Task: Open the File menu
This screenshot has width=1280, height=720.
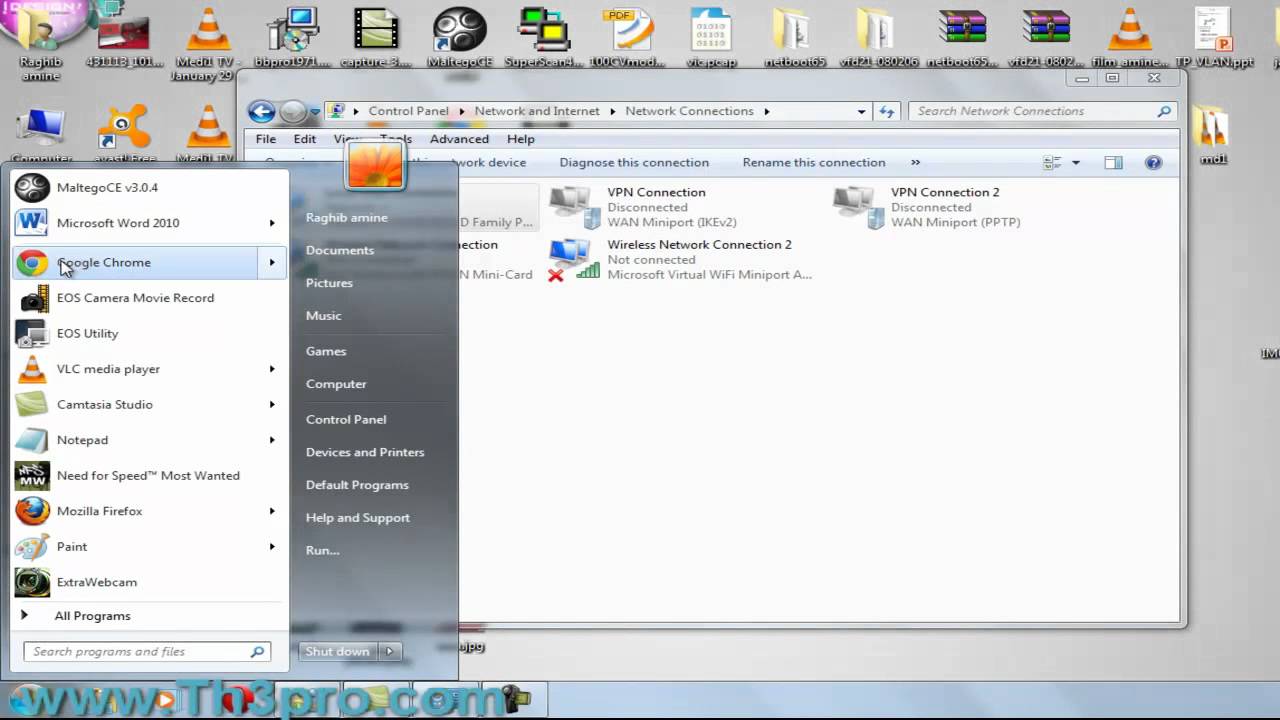Action: [x=265, y=139]
